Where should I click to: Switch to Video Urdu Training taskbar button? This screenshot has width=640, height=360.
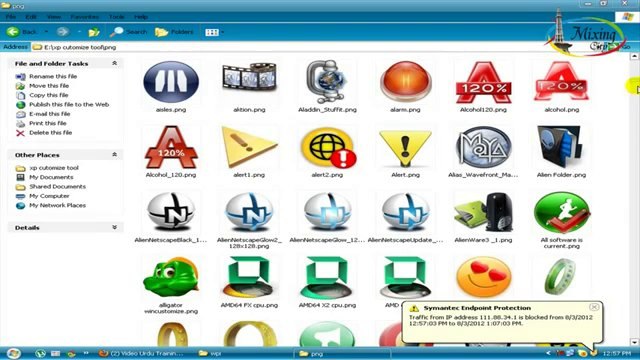[141, 353]
